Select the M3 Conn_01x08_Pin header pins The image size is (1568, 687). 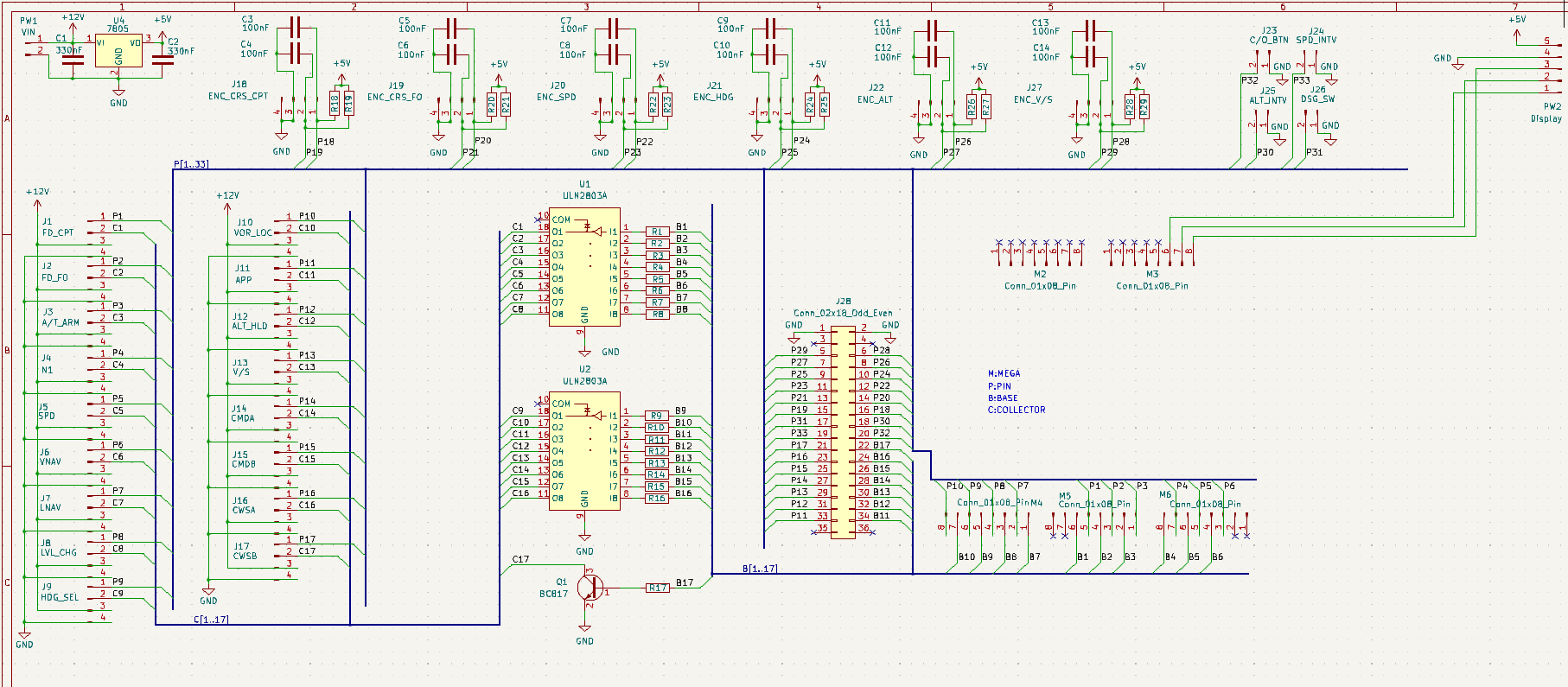(x=1151, y=251)
